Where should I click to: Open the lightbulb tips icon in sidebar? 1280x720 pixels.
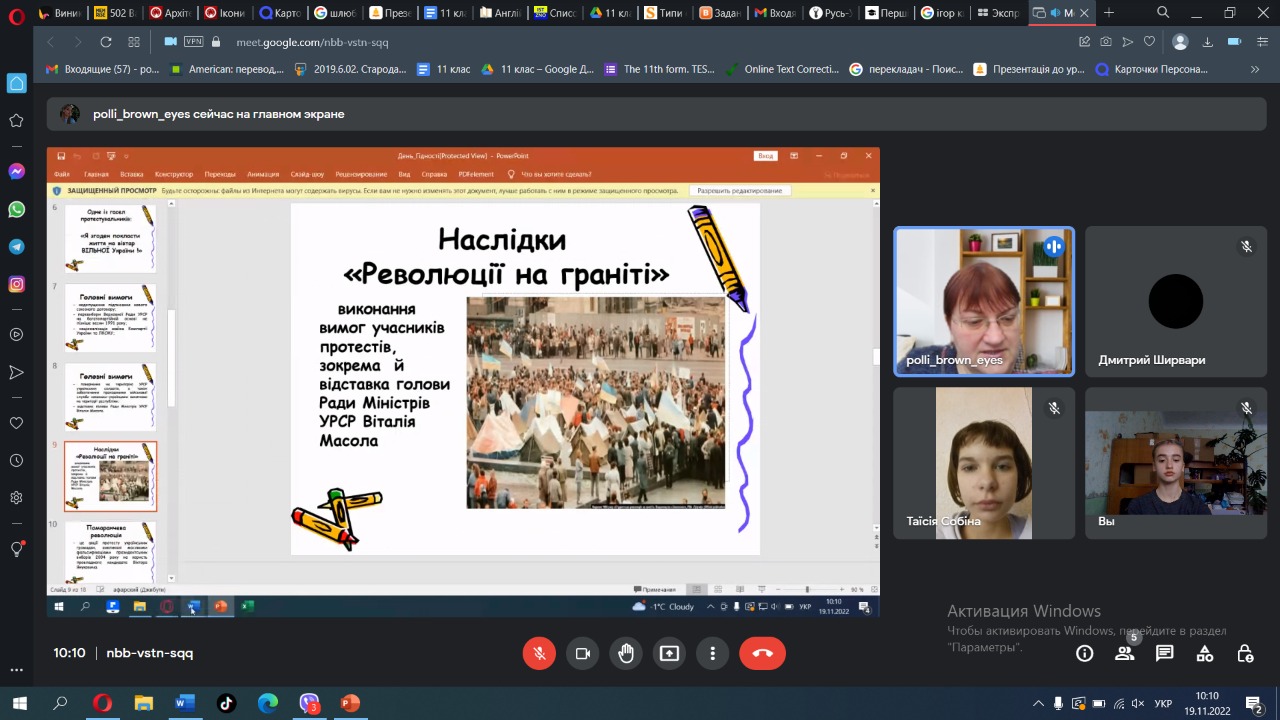point(16,549)
